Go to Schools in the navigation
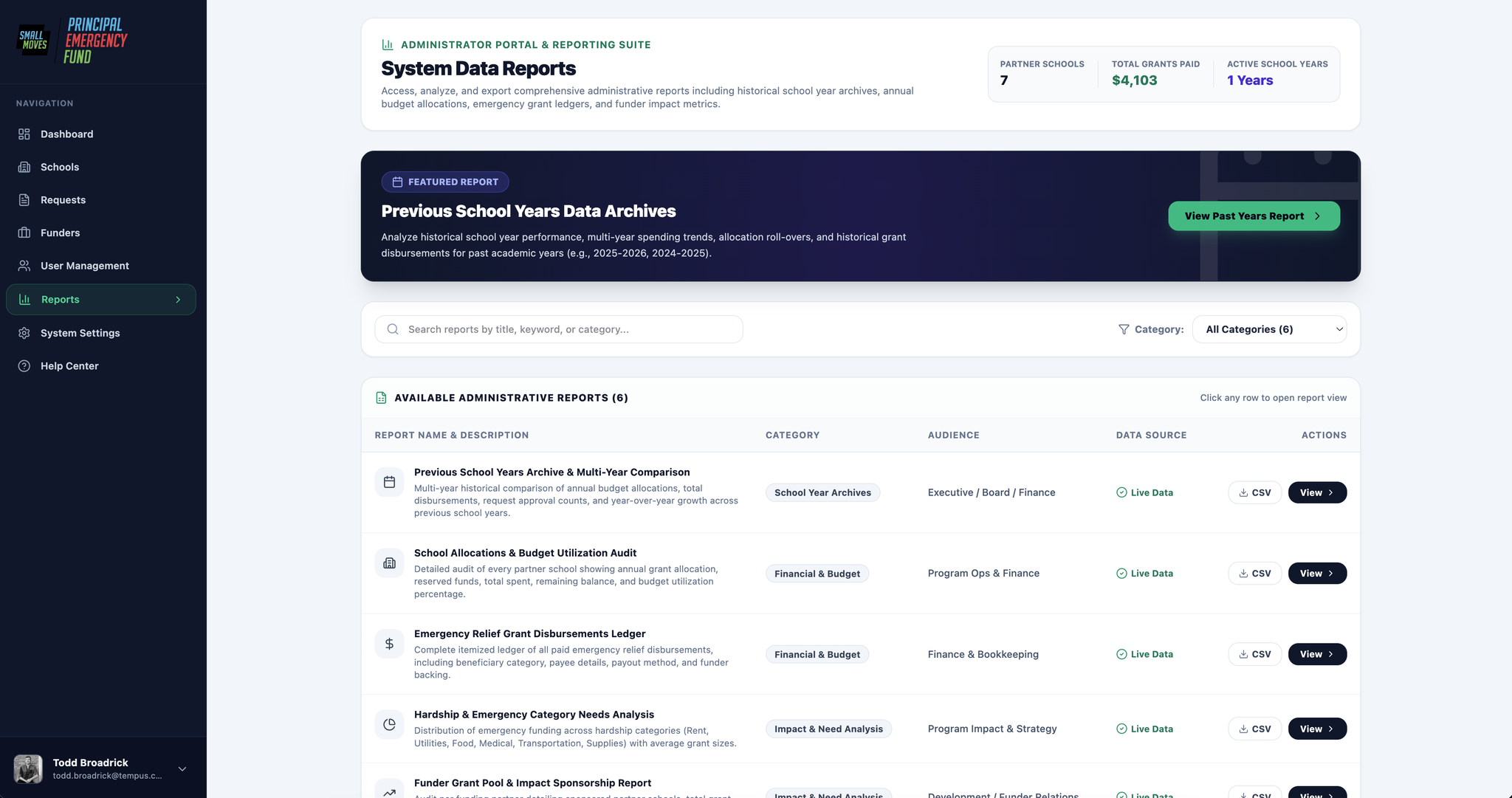1512x798 pixels. pos(101,167)
